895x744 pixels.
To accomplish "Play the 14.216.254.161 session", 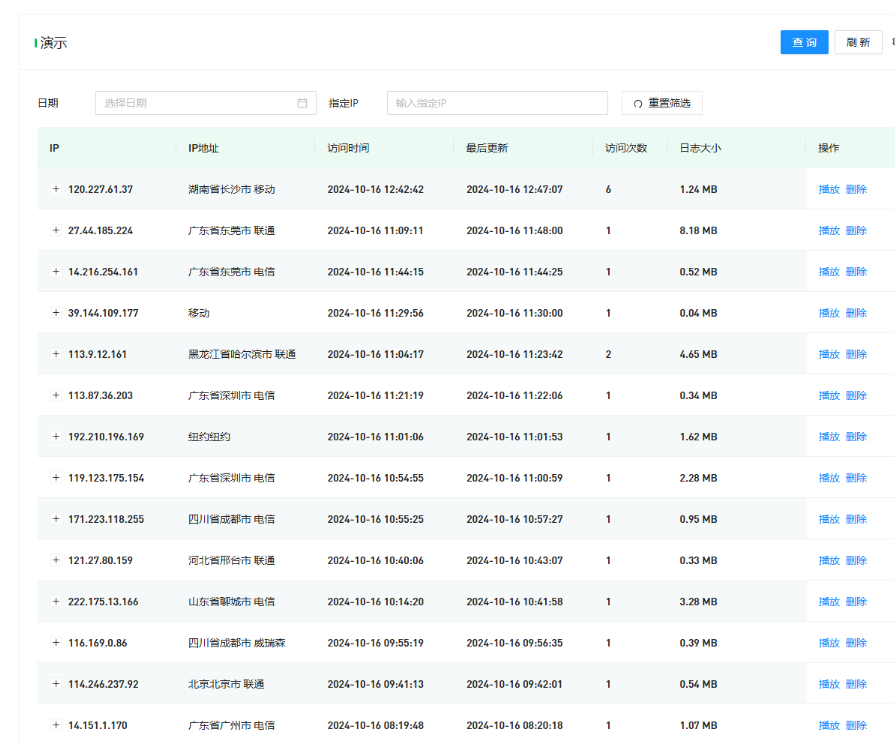I will 829,272.
